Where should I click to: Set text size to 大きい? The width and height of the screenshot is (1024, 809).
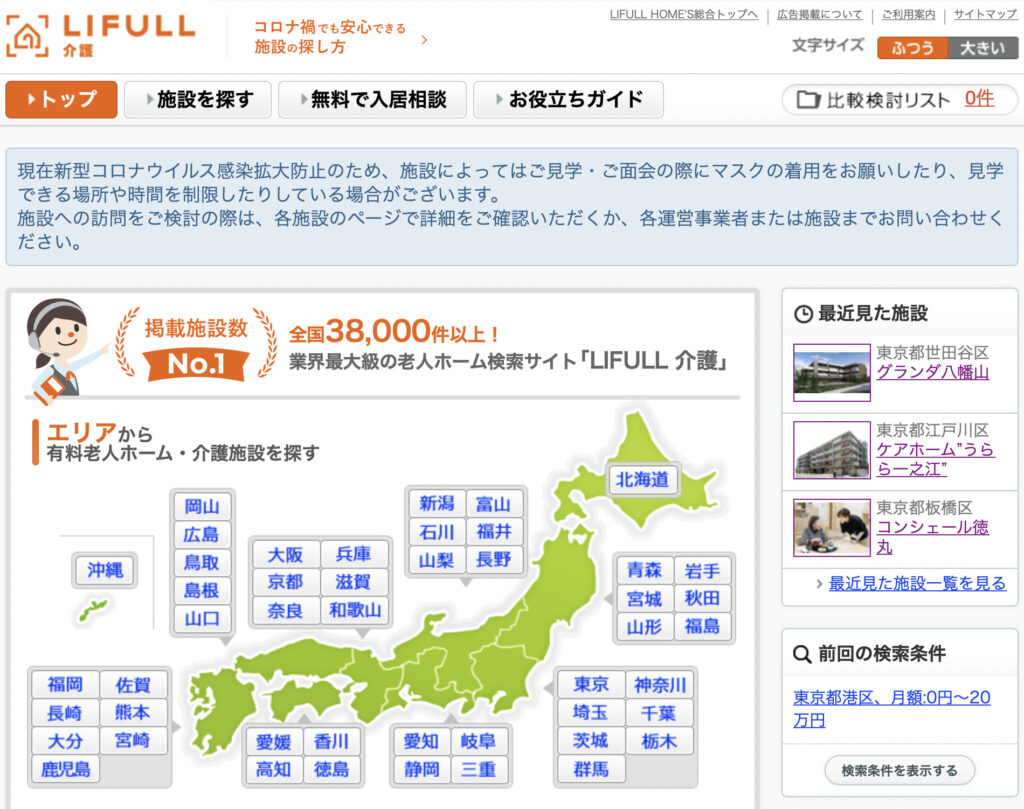tap(983, 48)
